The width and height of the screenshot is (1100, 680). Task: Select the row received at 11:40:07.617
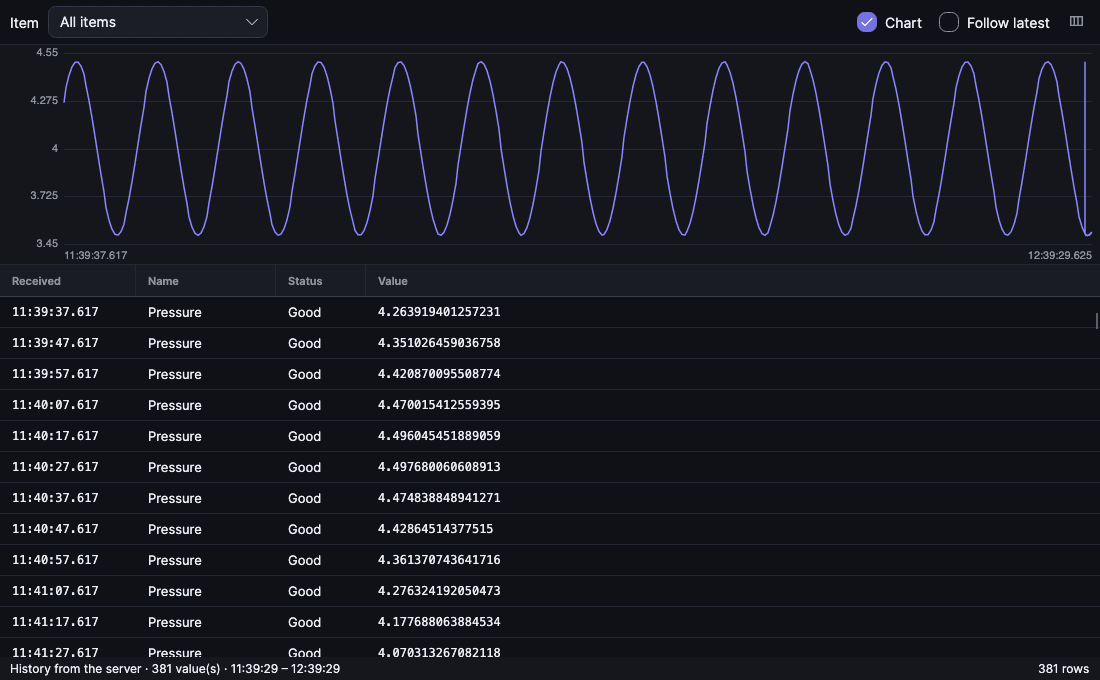(550, 405)
